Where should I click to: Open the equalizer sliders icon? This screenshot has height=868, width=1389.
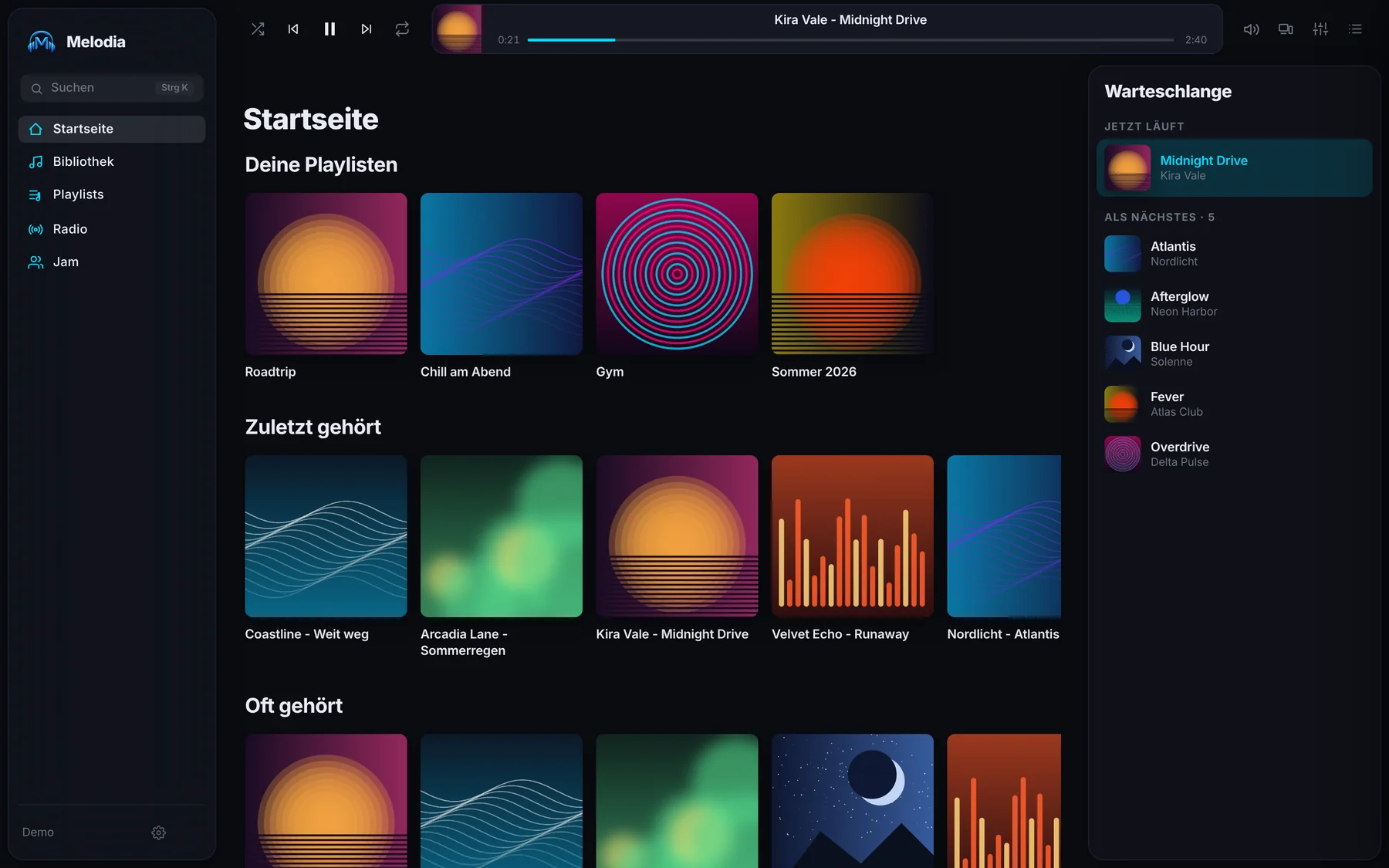pyautogui.click(x=1320, y=29)
